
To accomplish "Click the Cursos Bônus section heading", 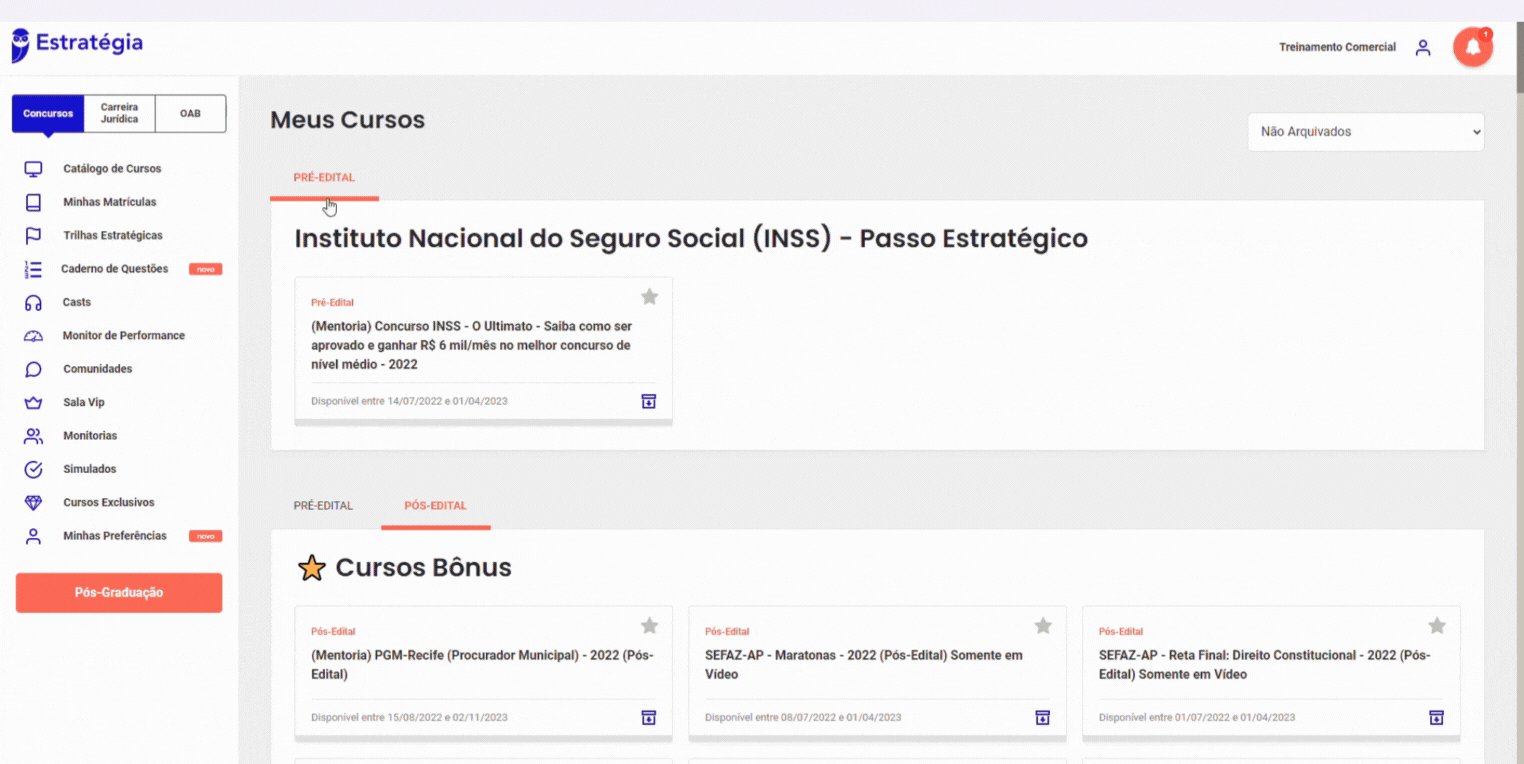I will tap(423, 568).
